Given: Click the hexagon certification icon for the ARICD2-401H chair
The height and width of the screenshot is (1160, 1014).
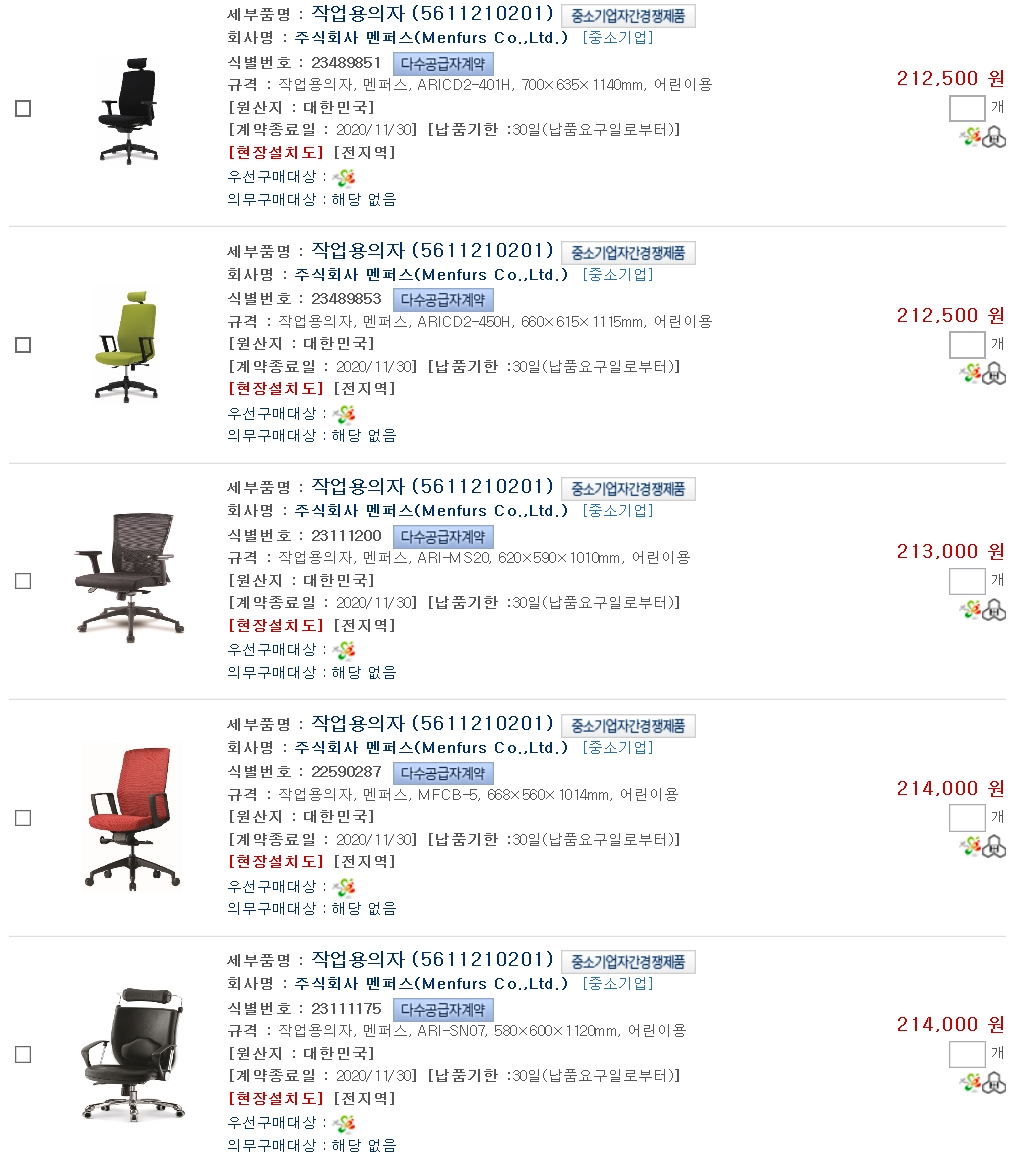Looking at the screenshot, I should 994,137.
